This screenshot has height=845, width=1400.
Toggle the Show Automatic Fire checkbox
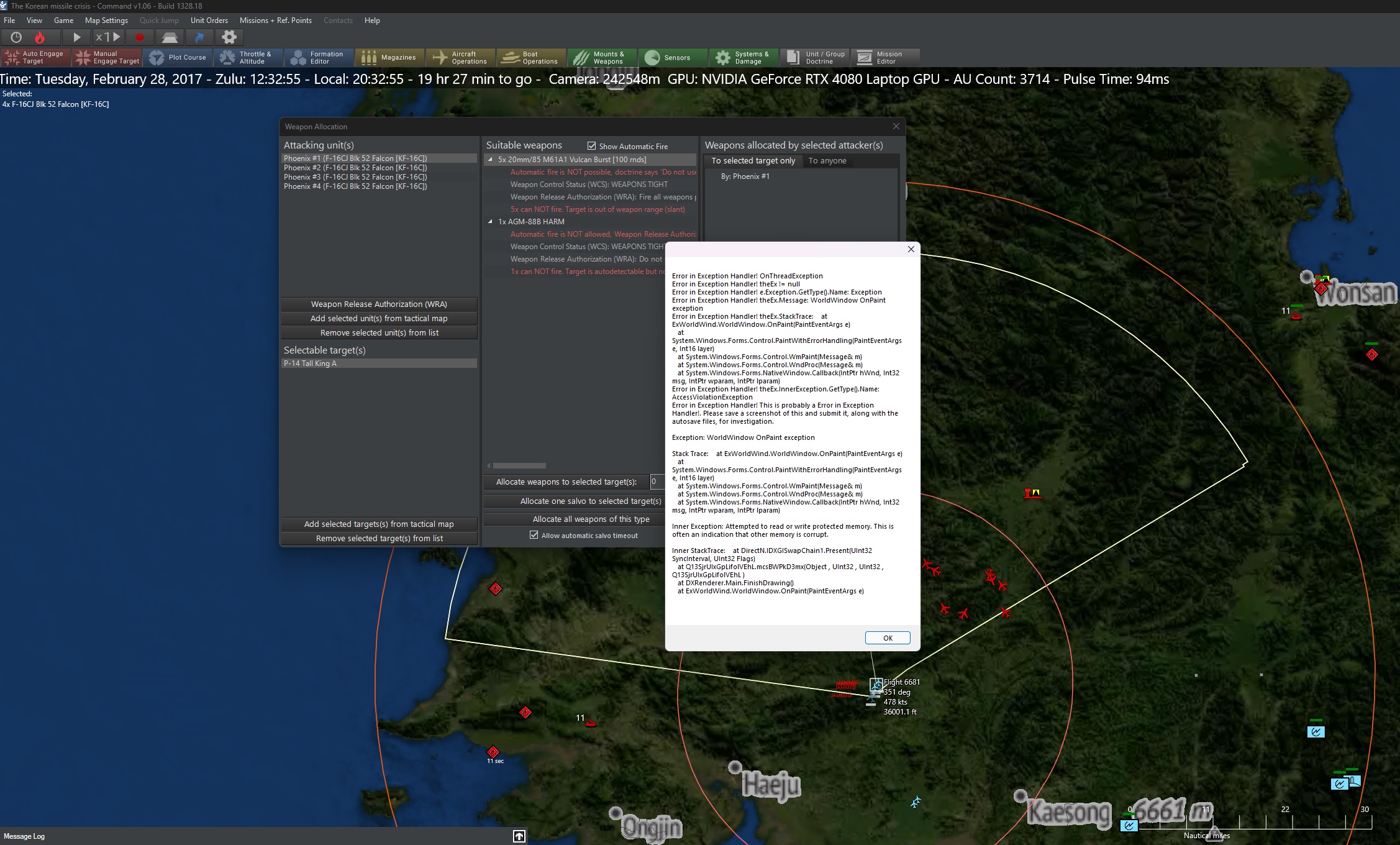click(x=591, y=146)
